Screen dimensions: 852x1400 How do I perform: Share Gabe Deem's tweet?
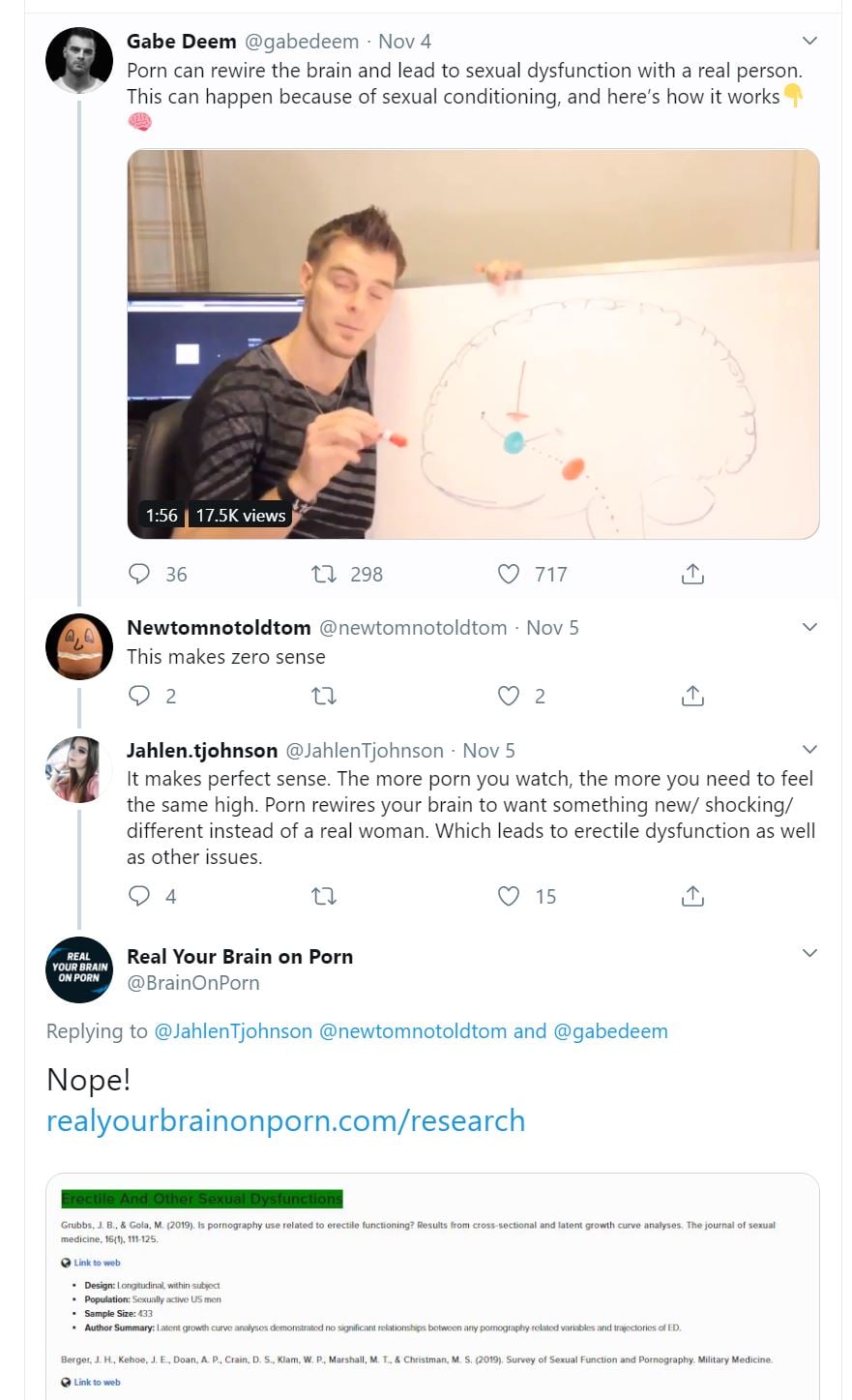coord(692,574)
